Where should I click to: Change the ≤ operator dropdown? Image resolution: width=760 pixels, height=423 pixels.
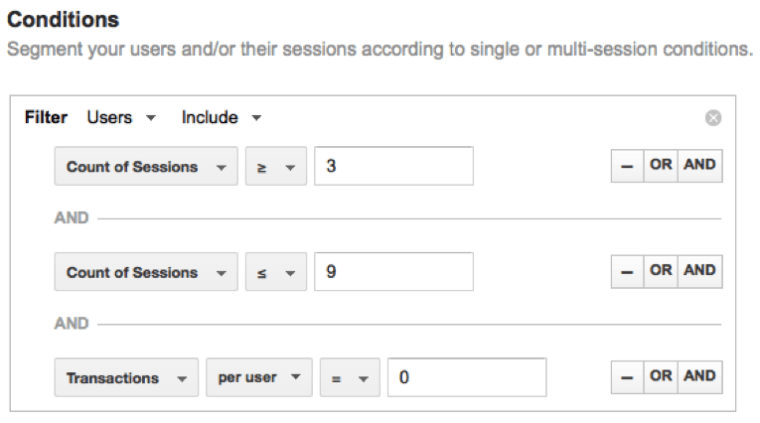276,272
